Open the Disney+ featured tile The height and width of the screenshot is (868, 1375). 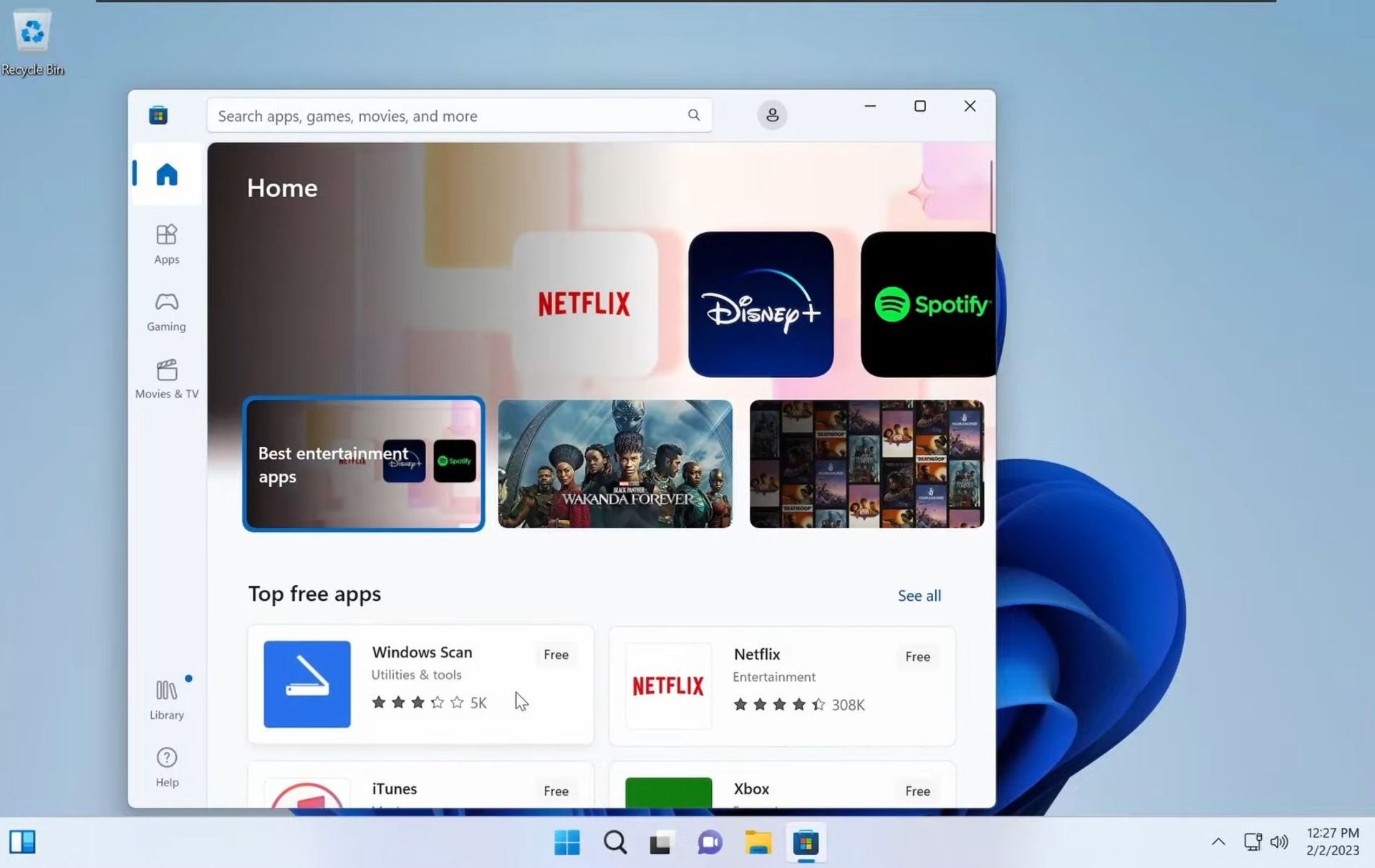[x=761, y=304]
